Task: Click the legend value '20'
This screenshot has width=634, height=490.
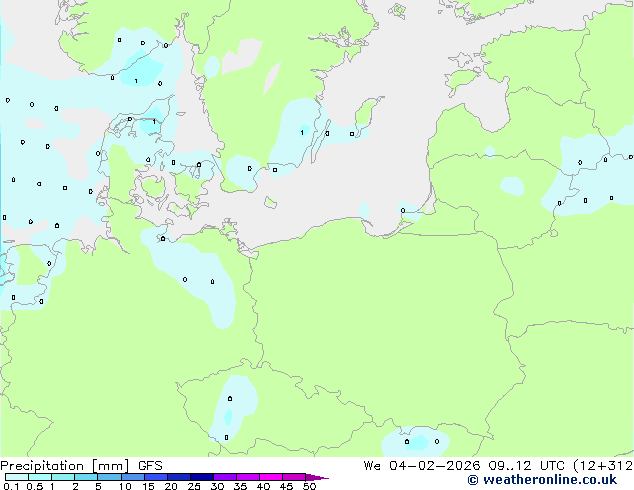Action: (x=171, y=486)
